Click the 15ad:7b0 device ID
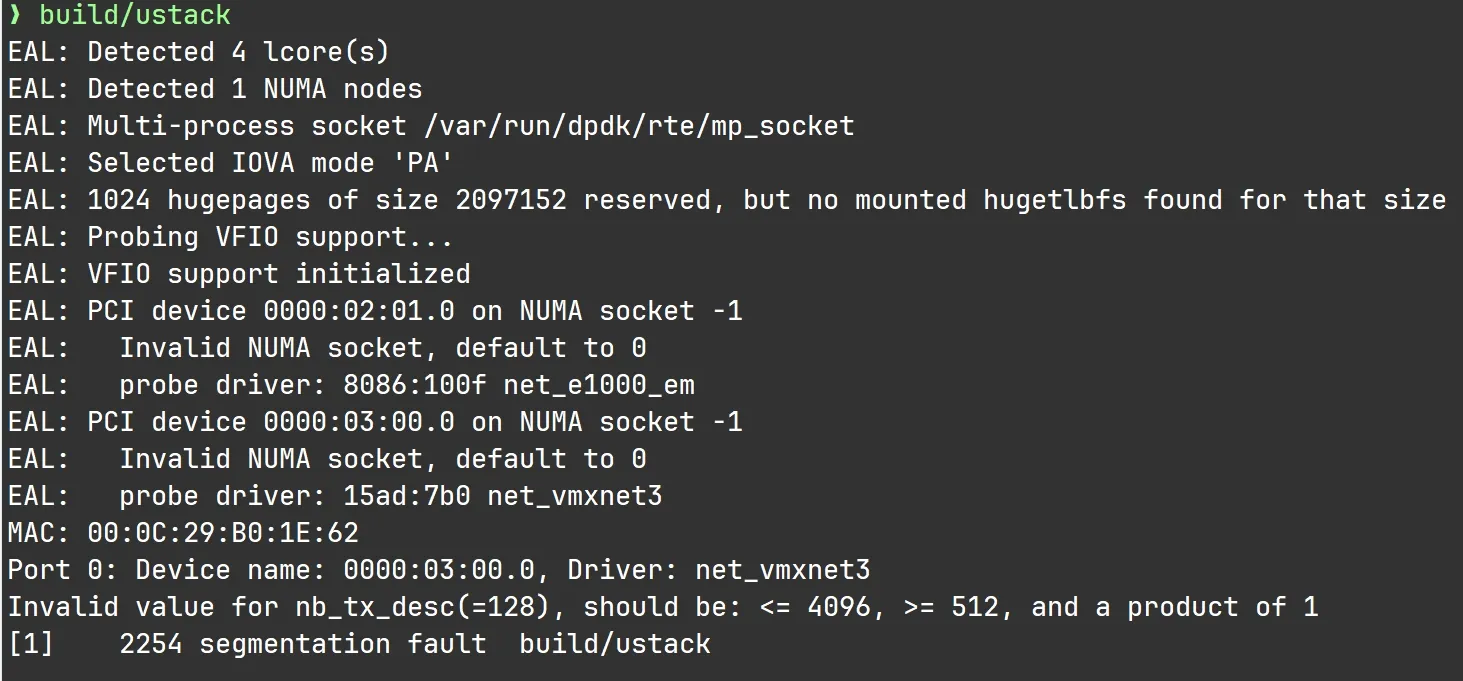The image size is (1463, 681). click(x=406, y=496)
